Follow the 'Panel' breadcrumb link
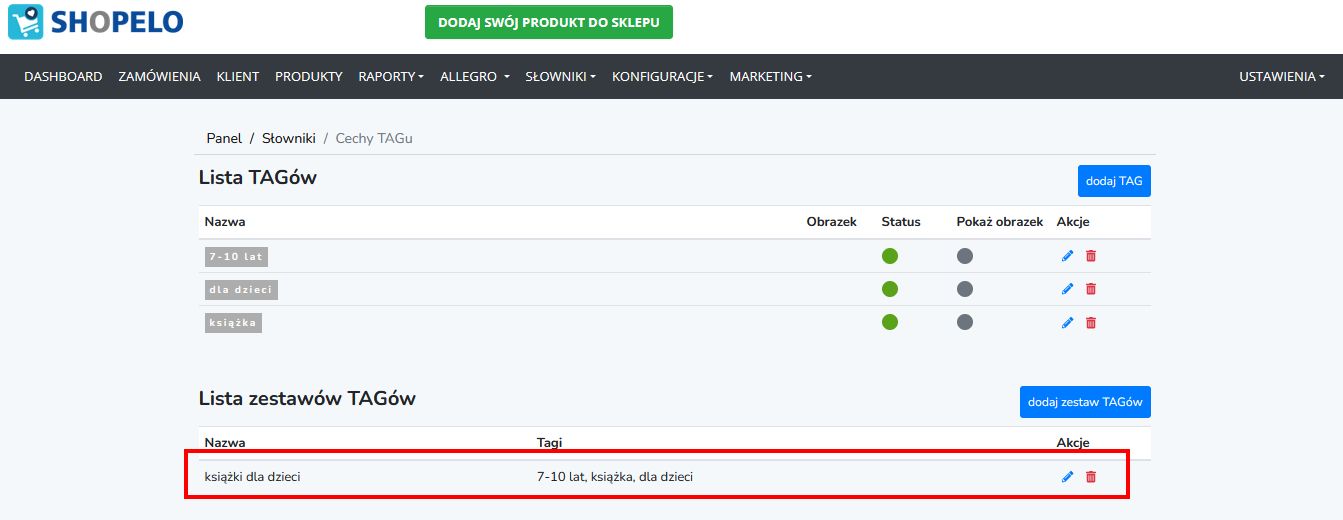This screenshot has width=1343, height=520. point(224,138)
